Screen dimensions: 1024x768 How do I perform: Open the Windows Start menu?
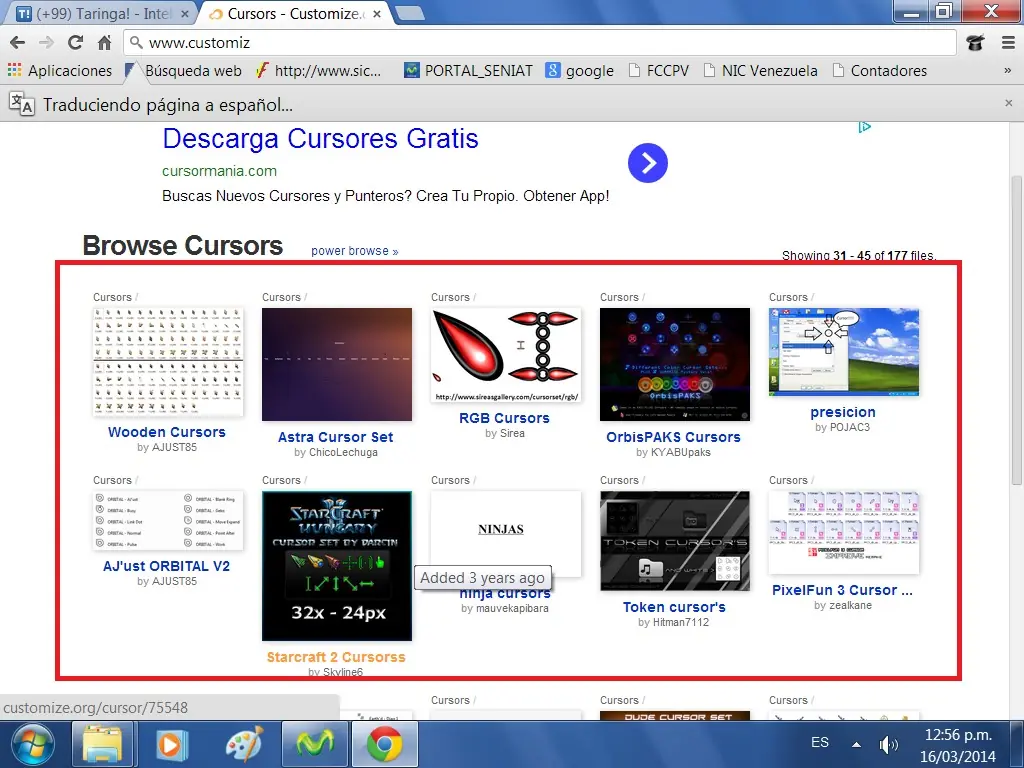[33, 744]
